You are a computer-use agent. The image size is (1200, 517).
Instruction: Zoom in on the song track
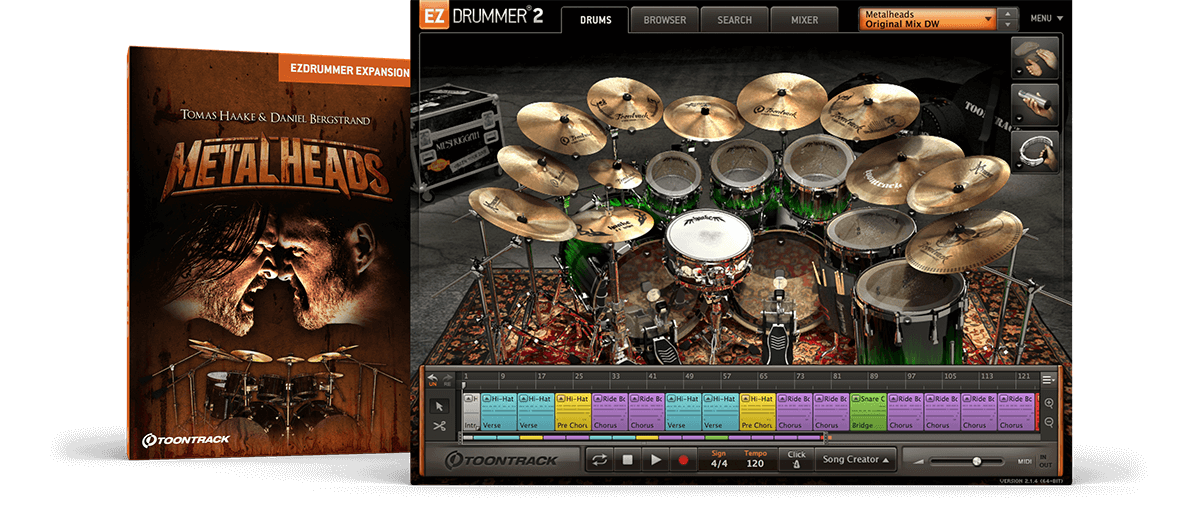click(1048, 404)
